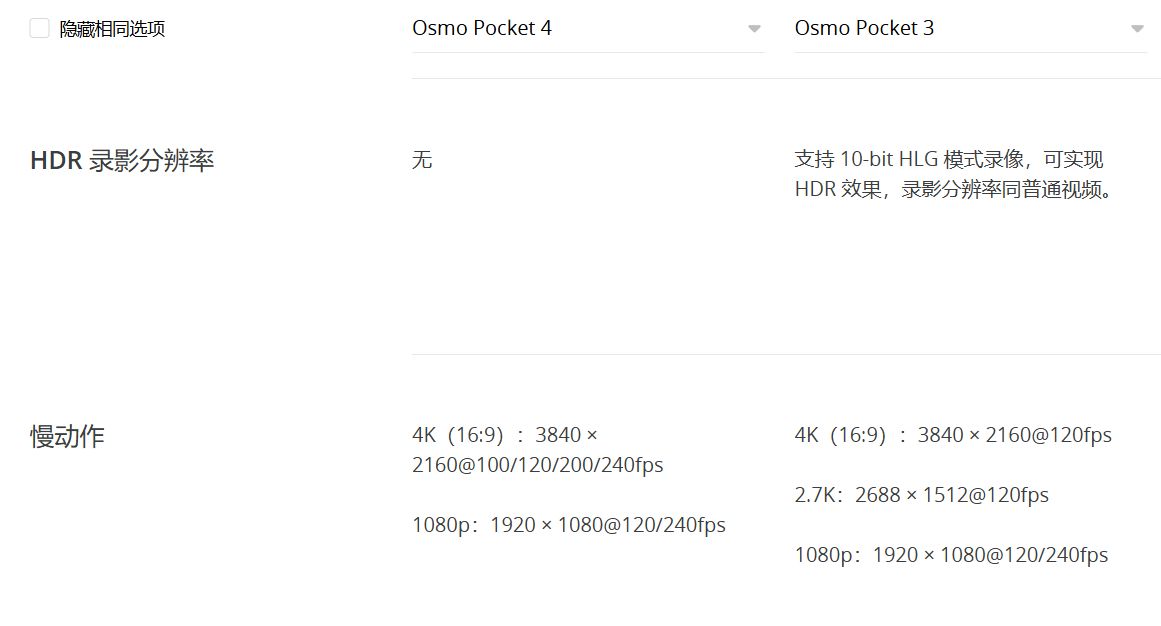Screen dimensions: 1161x626
Task: Click the underline beneath the Osmo Pocket 3 selector
Action: click(970, 52)
